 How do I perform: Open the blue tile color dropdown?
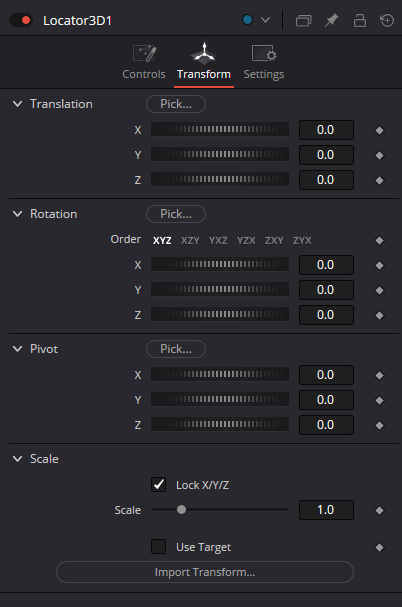tap(265, 20)
